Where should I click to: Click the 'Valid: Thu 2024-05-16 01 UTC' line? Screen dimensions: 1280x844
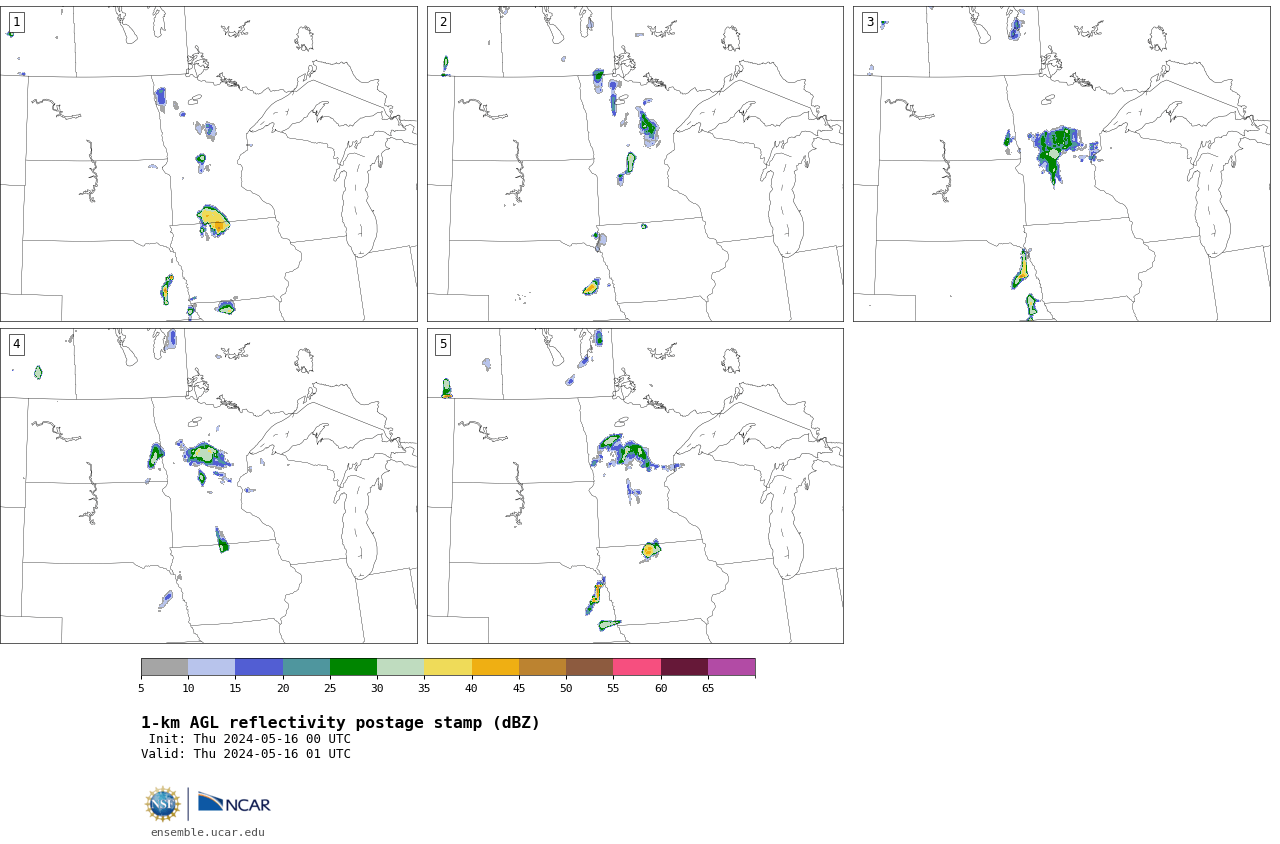pyautogui.click(x=246, y=754)
